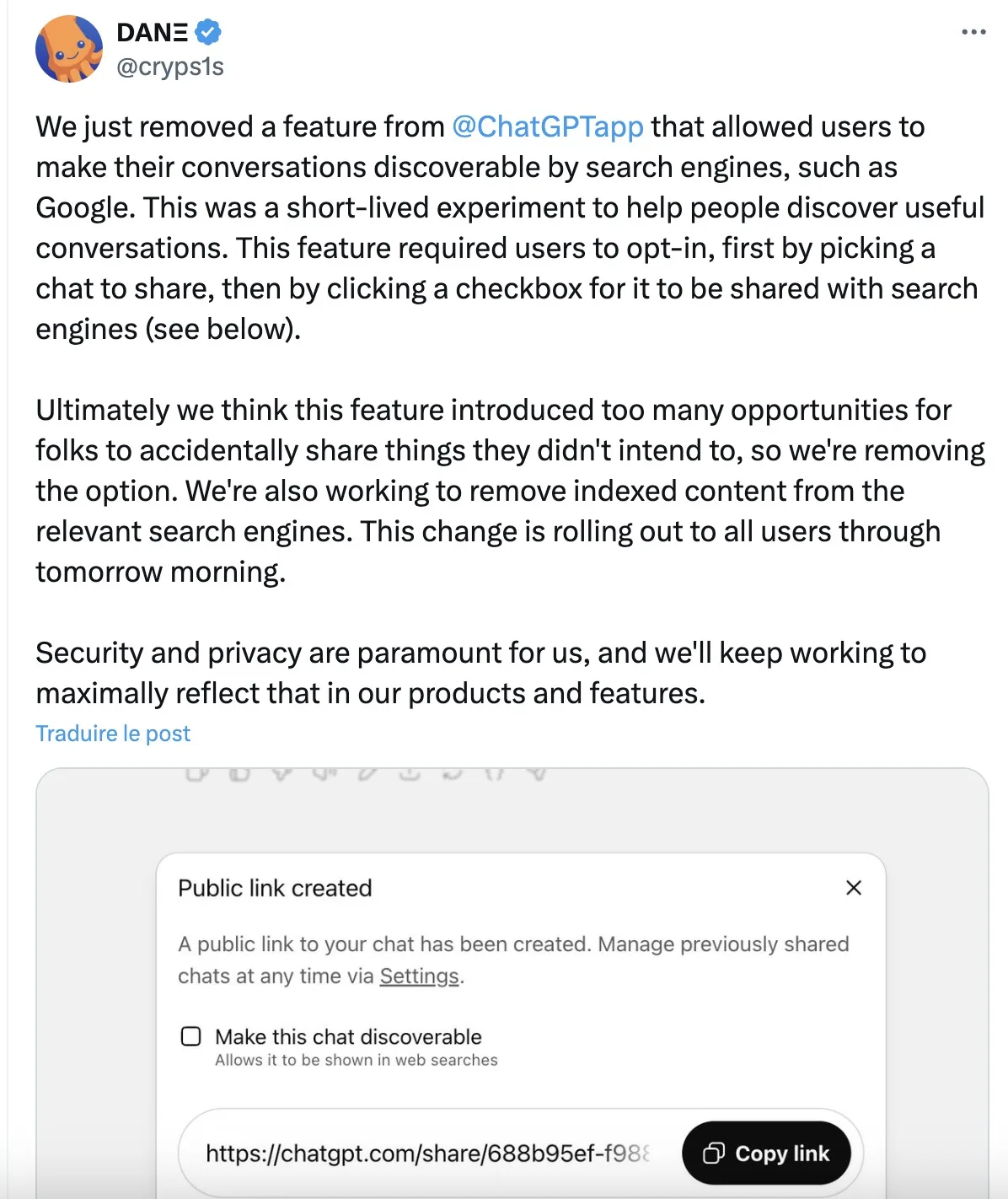The image size is (1008, 1199).
Task: Click the blue verified badge
Action: (x=208, y=32)
